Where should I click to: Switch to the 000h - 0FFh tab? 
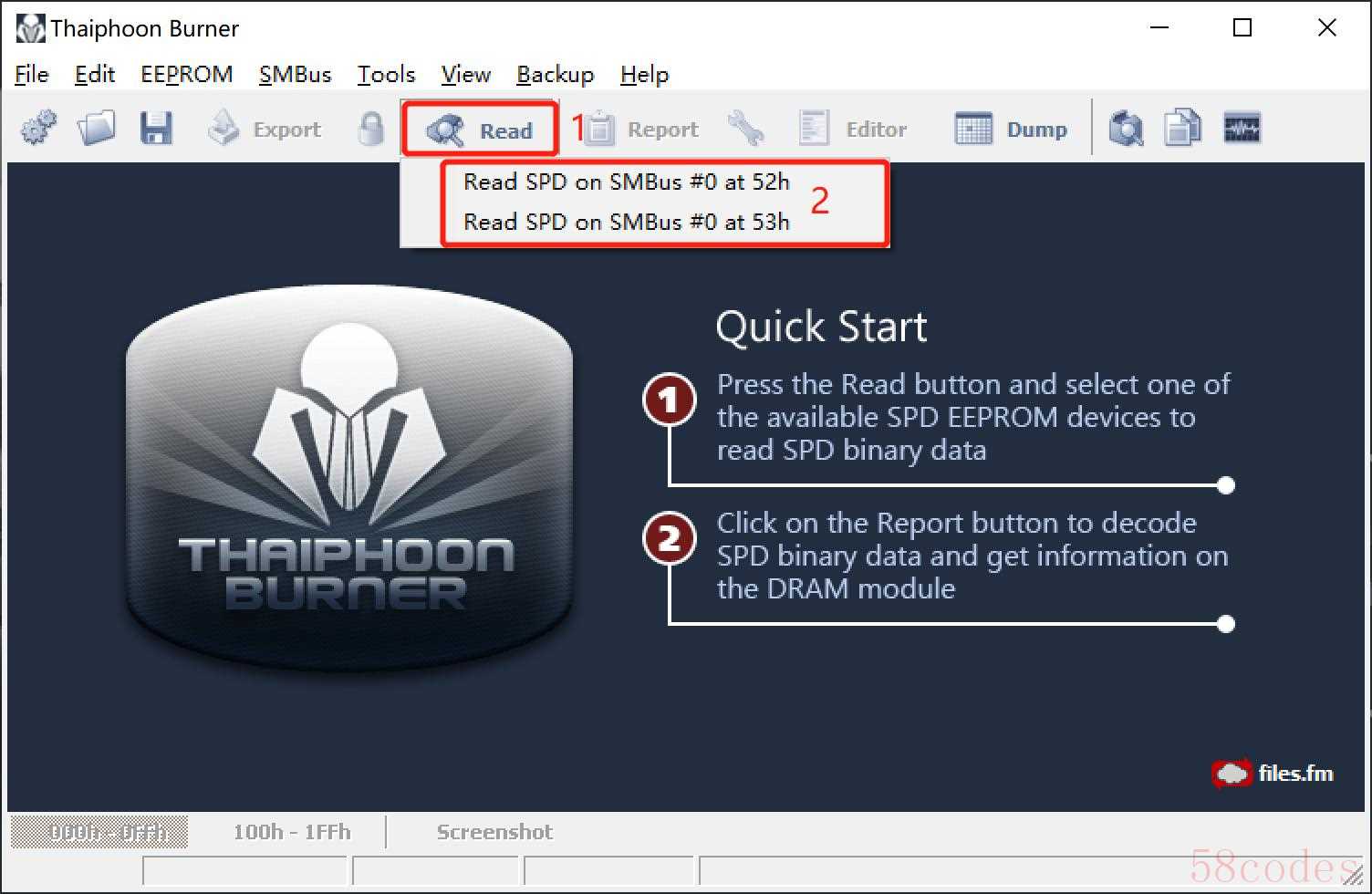99,832
